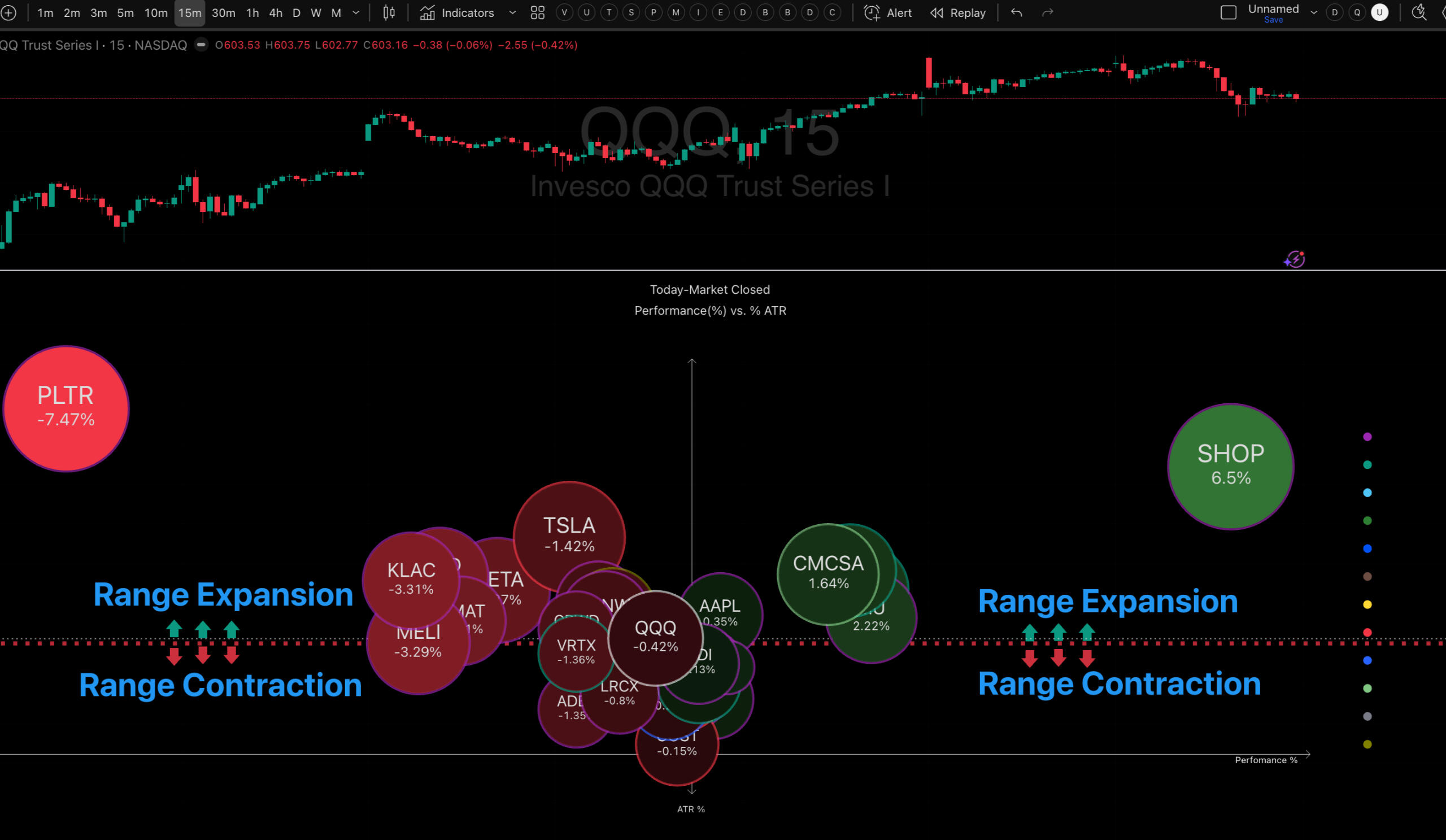Viewport: 1446px width, 840px height.
Task: Open the layout templates grid icon
Action: click(x=537, y=12)
